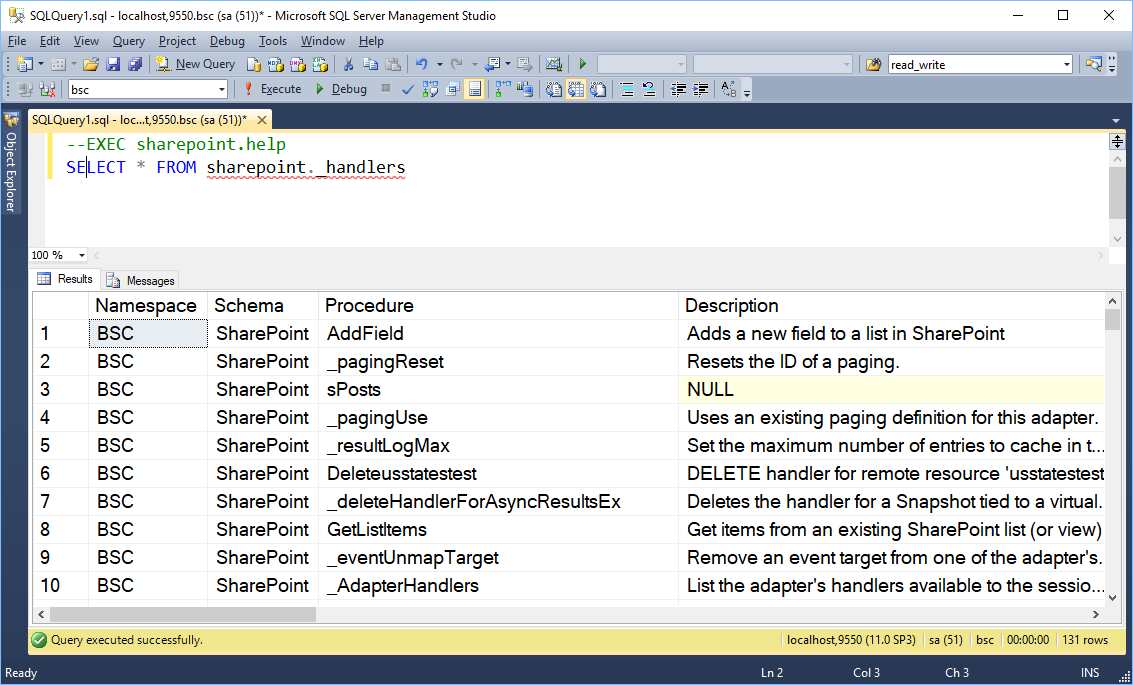
Task: Uncomment the selected lines icon
Action: [649, 89]
